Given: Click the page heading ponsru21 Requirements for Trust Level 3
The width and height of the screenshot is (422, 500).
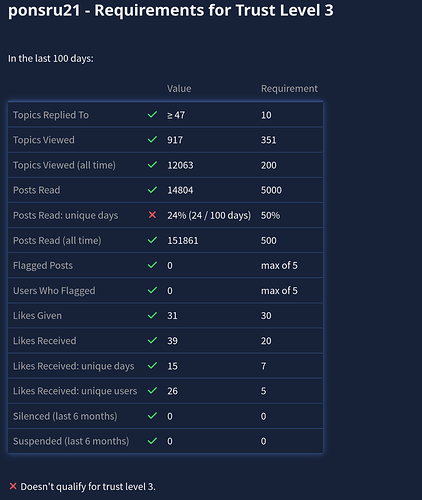Looking at the screenshot, I should coord(171,10).
